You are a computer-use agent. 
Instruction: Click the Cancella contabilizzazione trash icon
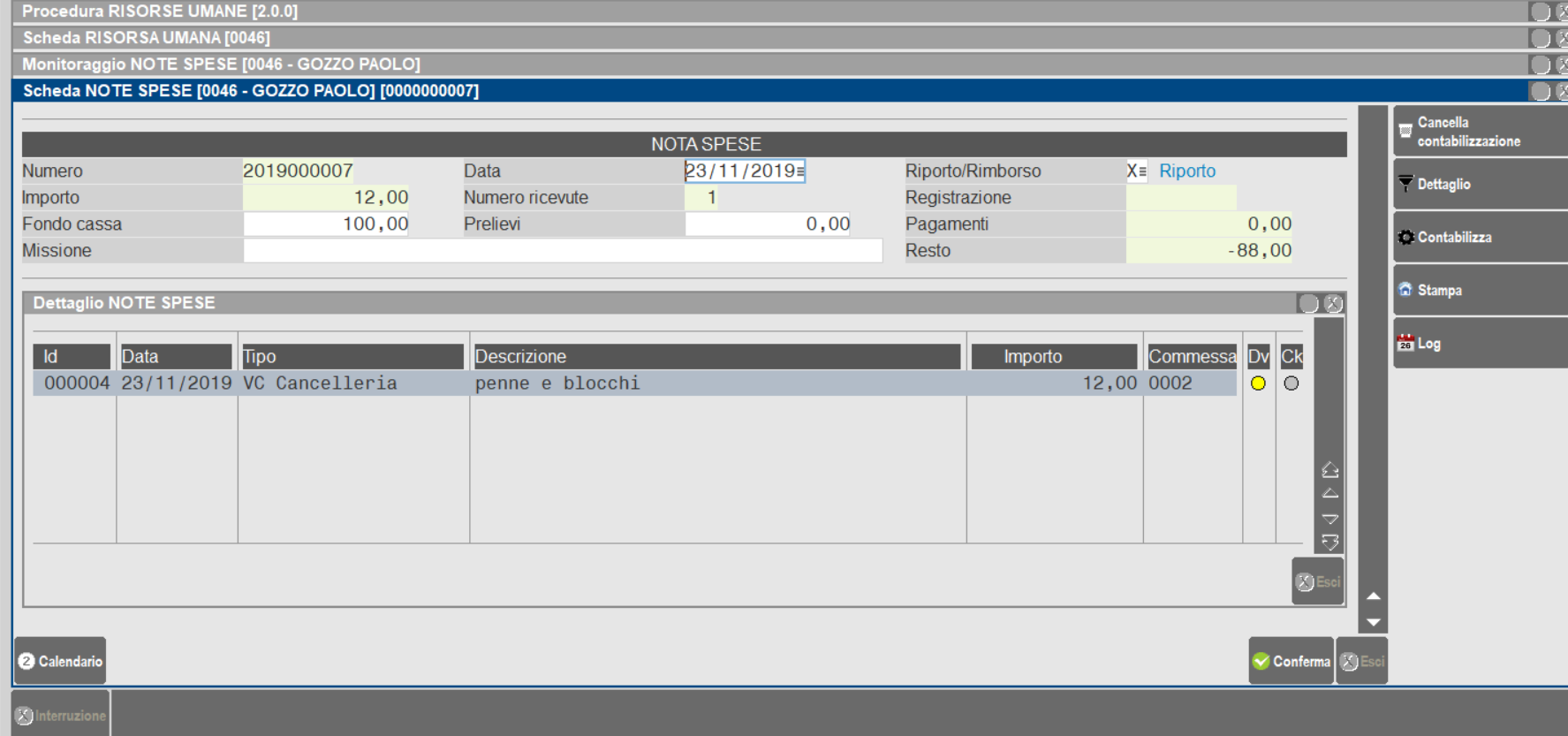coord(1405,131)
